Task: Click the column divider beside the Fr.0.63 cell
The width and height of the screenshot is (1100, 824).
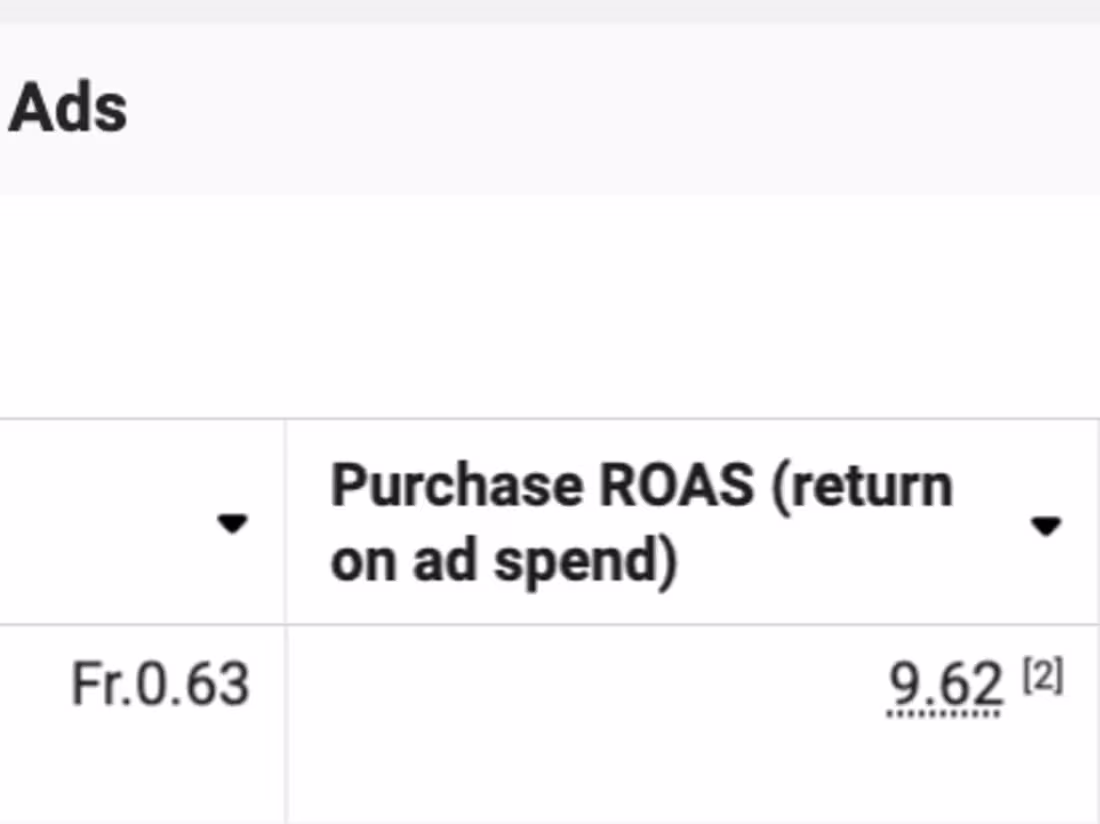Action: coord(285,700)
